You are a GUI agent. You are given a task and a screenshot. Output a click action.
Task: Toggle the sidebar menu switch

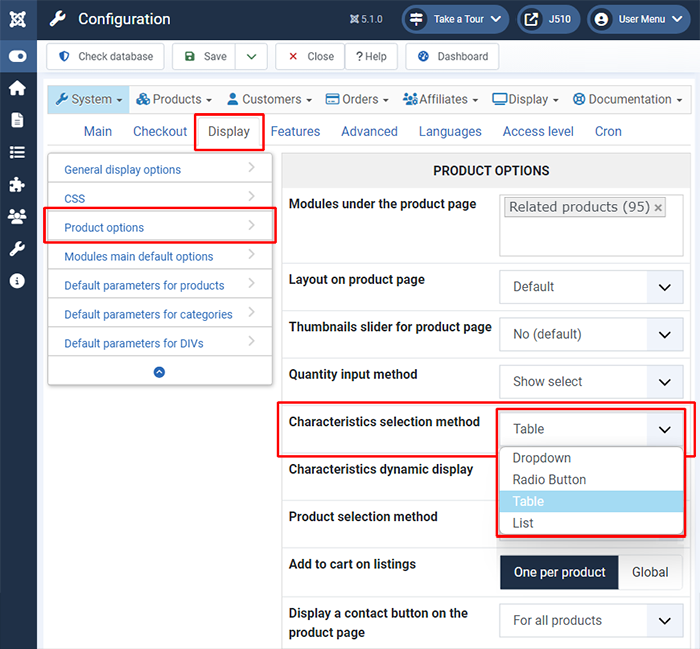[18, 56]
